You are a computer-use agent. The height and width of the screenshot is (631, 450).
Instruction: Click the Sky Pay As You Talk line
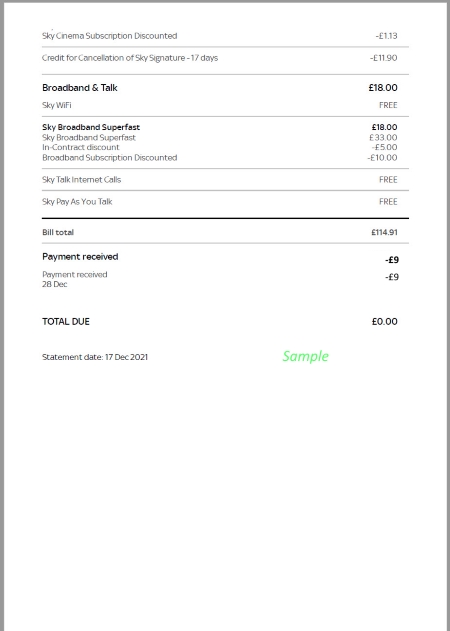click(x=77, y=202)
